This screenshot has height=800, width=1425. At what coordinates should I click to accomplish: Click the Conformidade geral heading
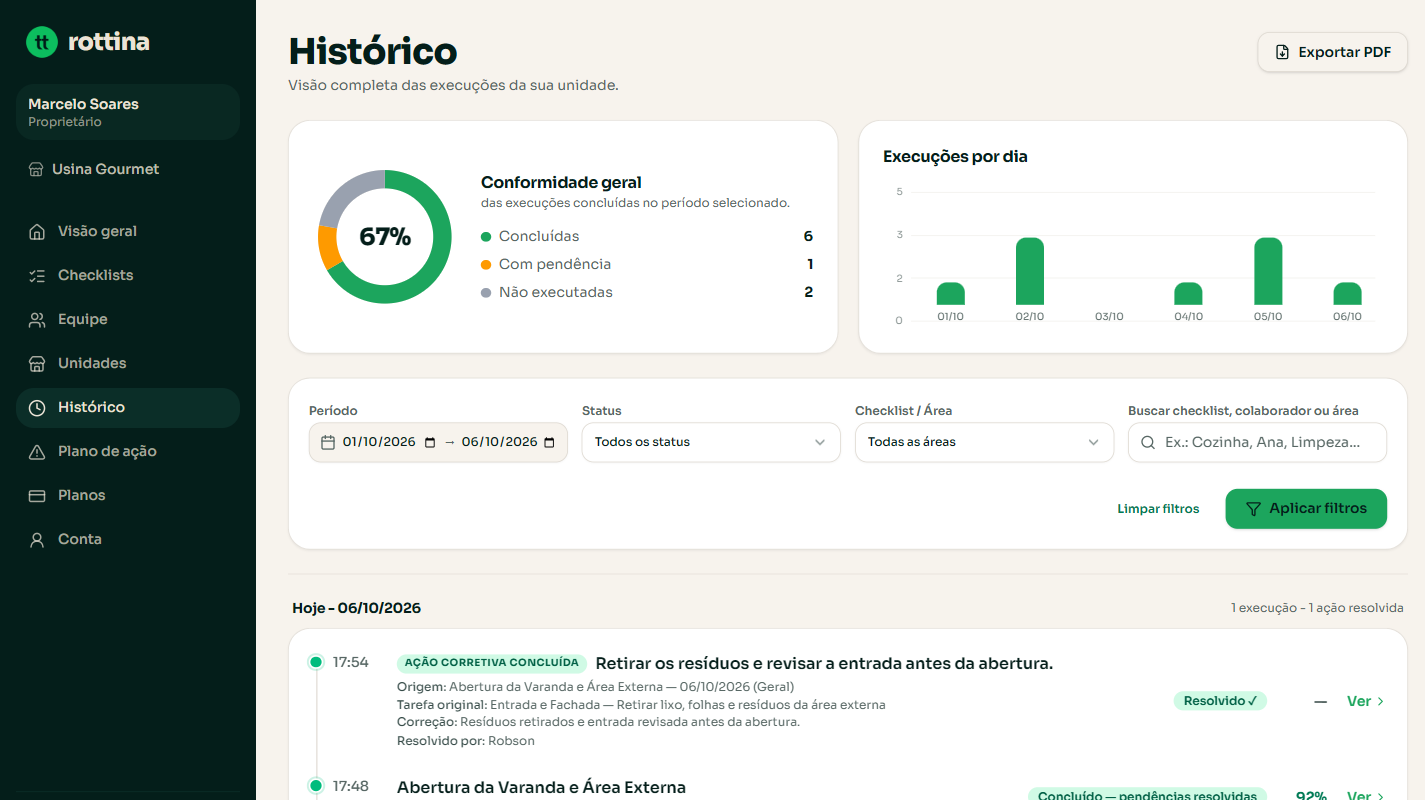(561, 183)
